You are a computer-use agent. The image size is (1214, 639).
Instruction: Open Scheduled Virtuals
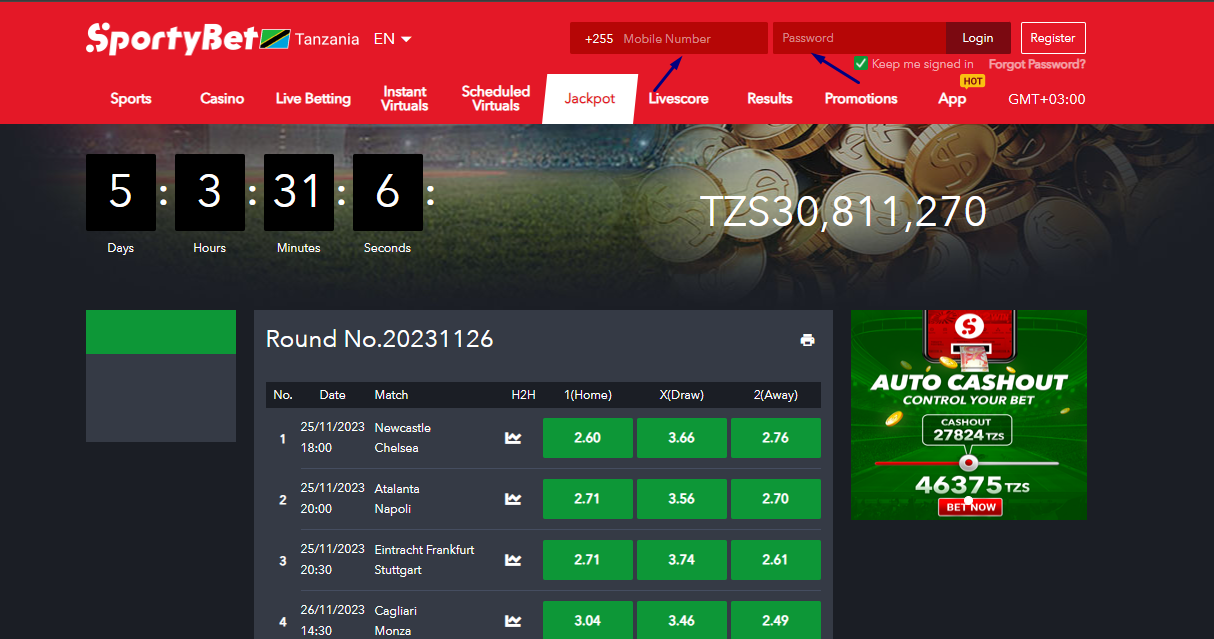coord(496,98)
